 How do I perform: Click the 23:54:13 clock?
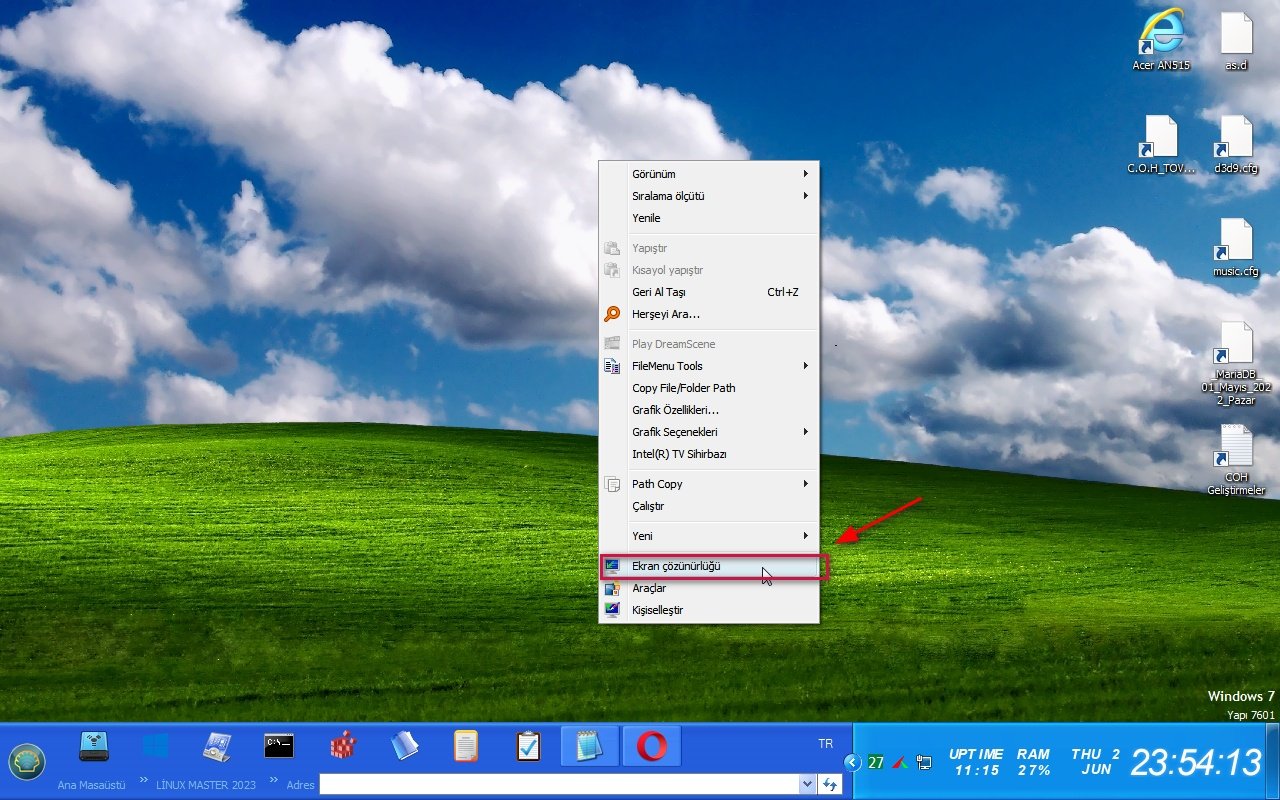click(x=1196, y=763)
